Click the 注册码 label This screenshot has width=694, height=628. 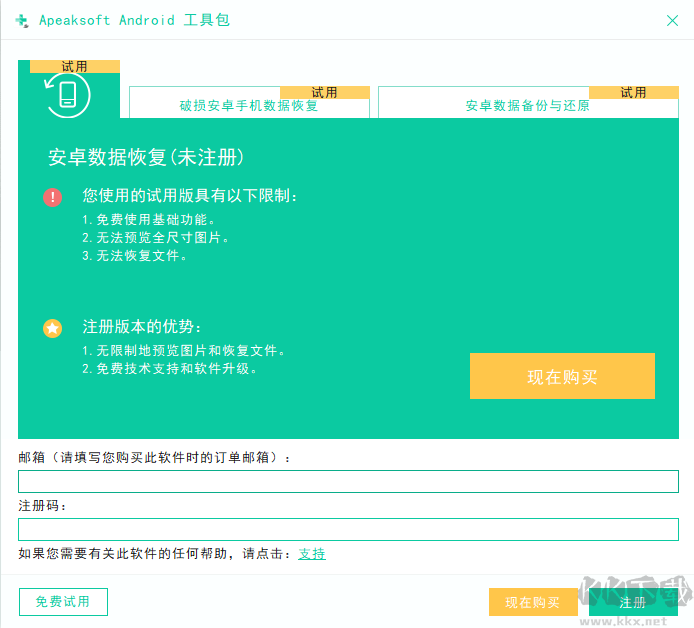coord(42,506)
